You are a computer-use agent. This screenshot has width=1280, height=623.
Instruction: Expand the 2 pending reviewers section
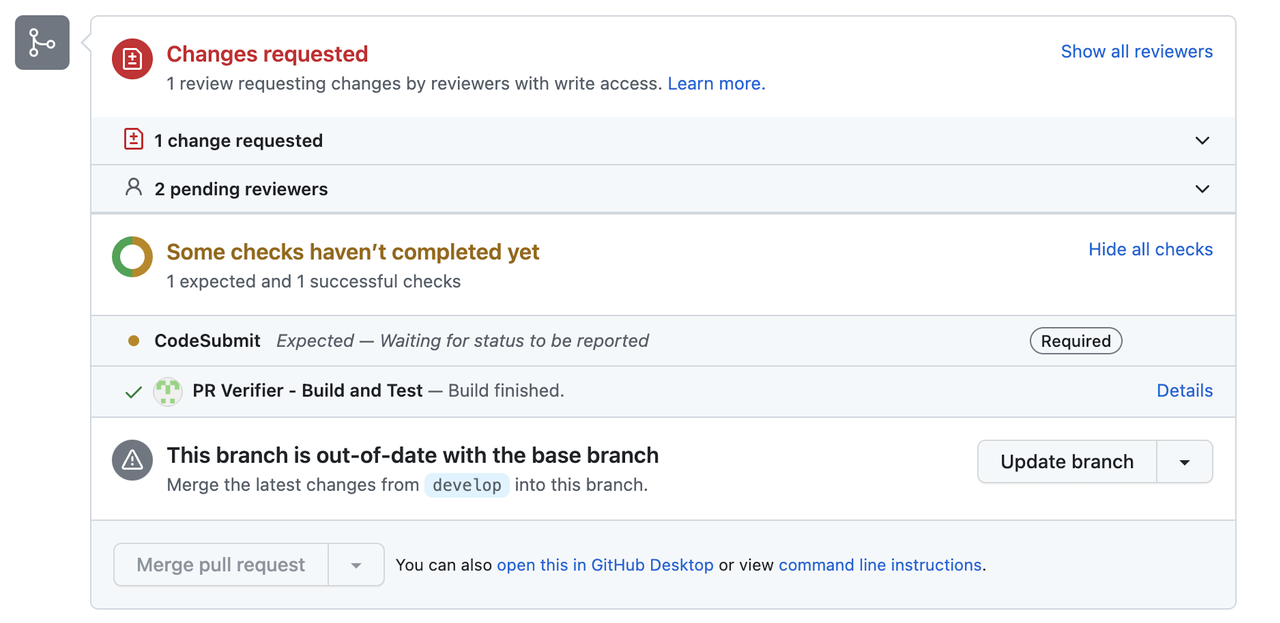(1202, 189)
